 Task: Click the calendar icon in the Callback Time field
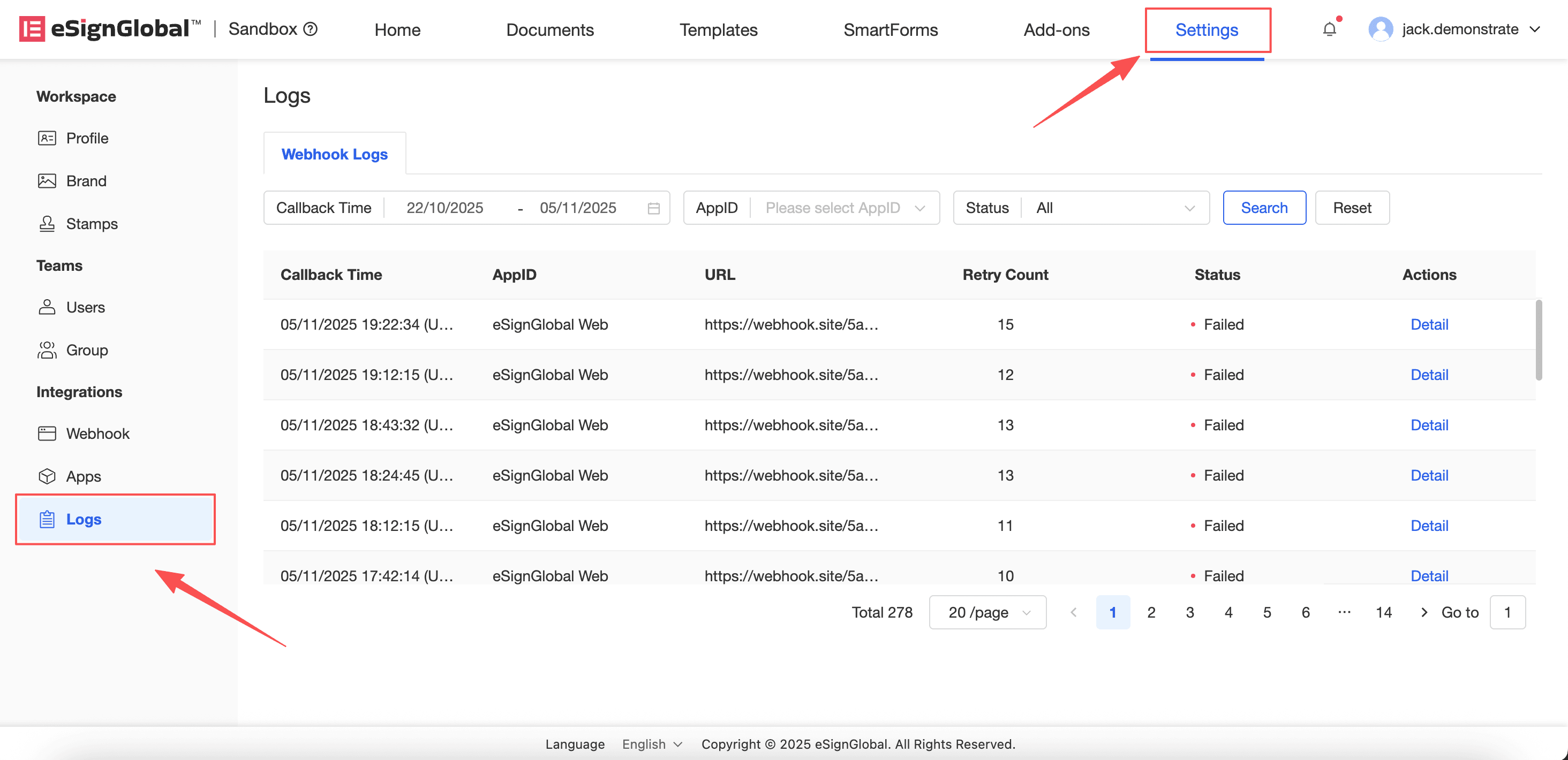click(653, 208)
